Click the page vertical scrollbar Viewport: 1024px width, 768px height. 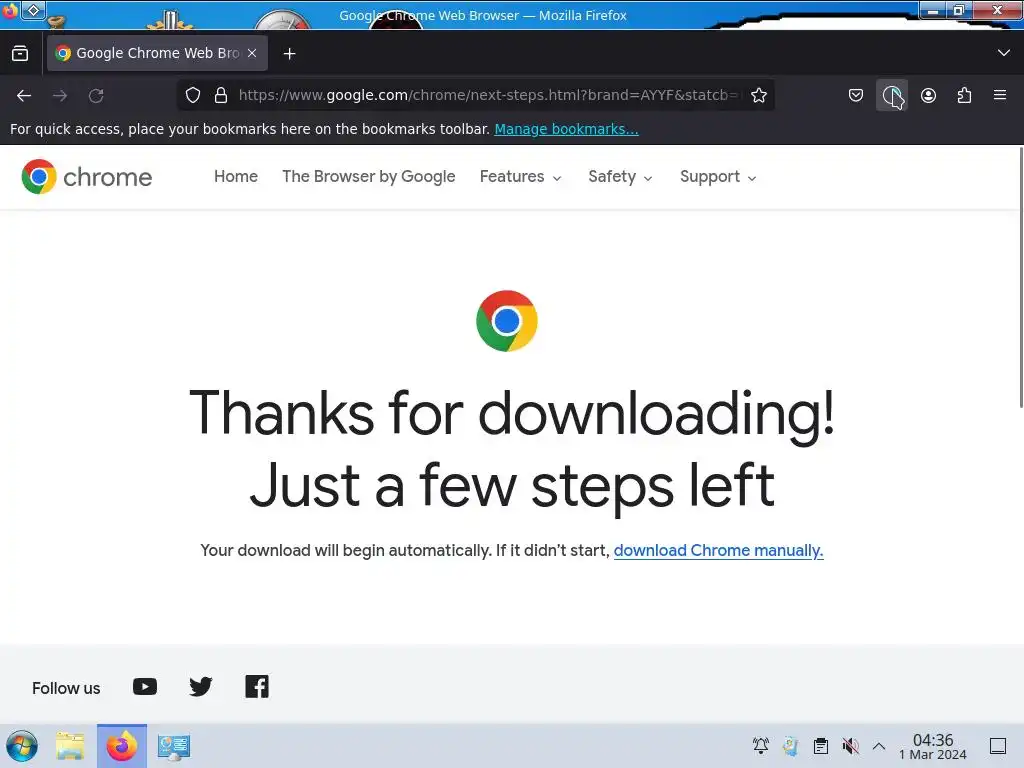(1020, 278)
